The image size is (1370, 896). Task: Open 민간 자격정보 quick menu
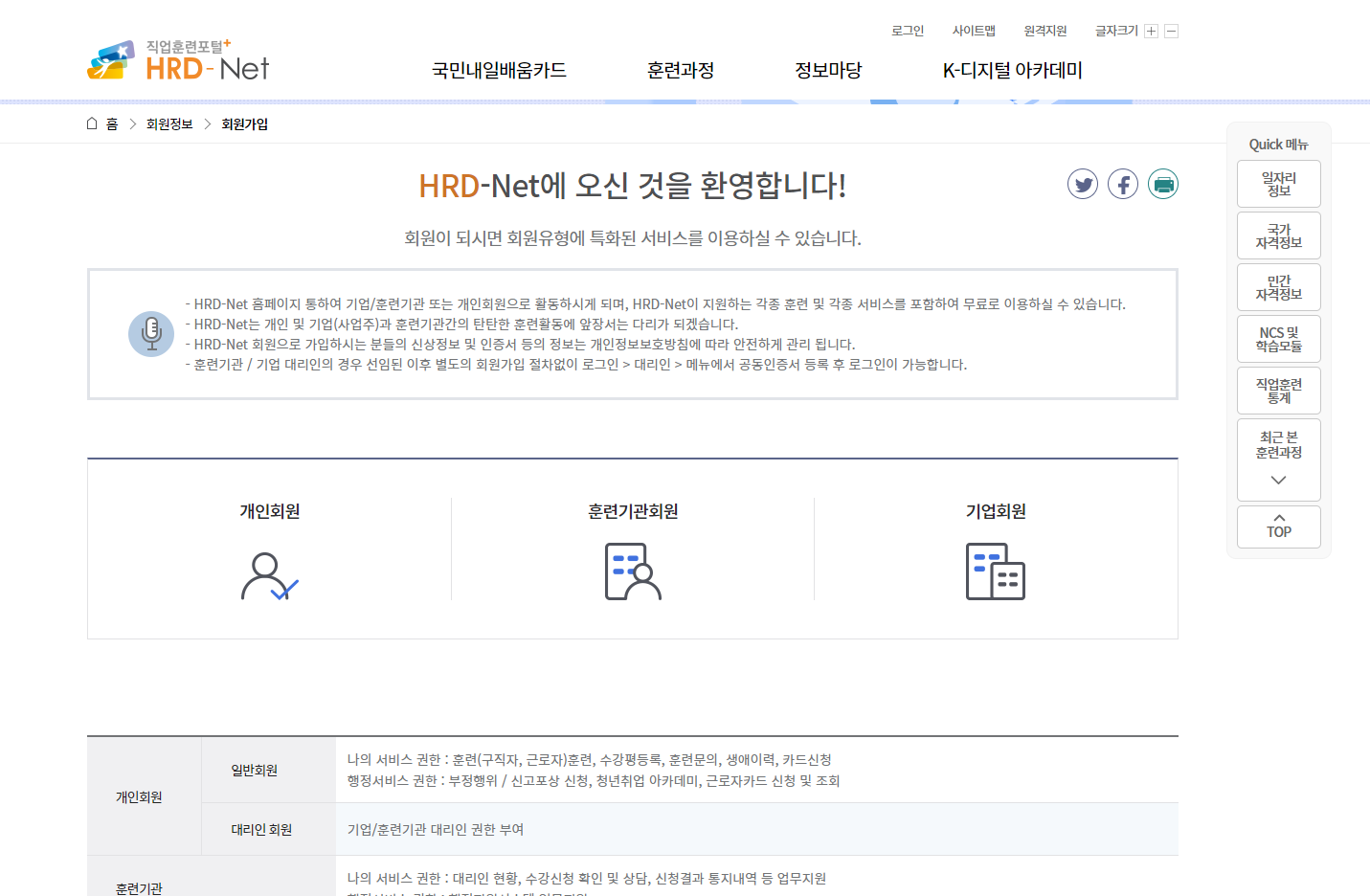1279,287
